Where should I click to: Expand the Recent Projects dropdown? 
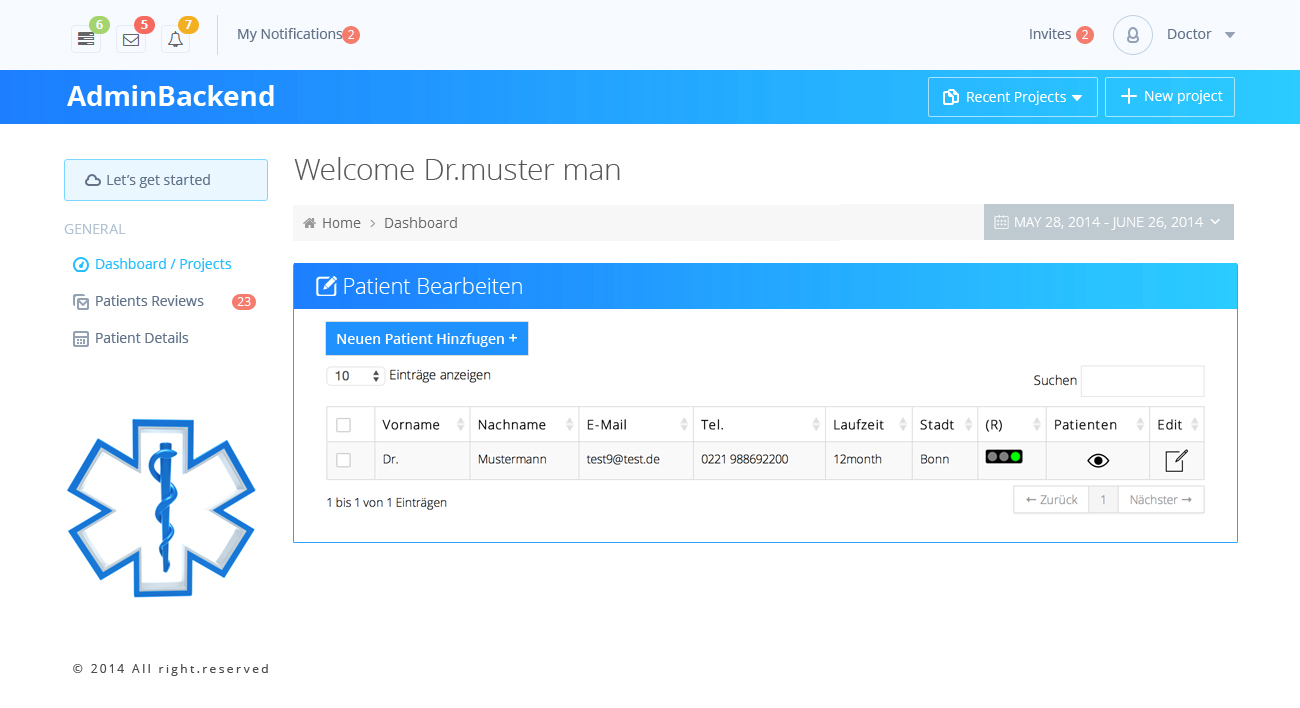pos(1012,97)
